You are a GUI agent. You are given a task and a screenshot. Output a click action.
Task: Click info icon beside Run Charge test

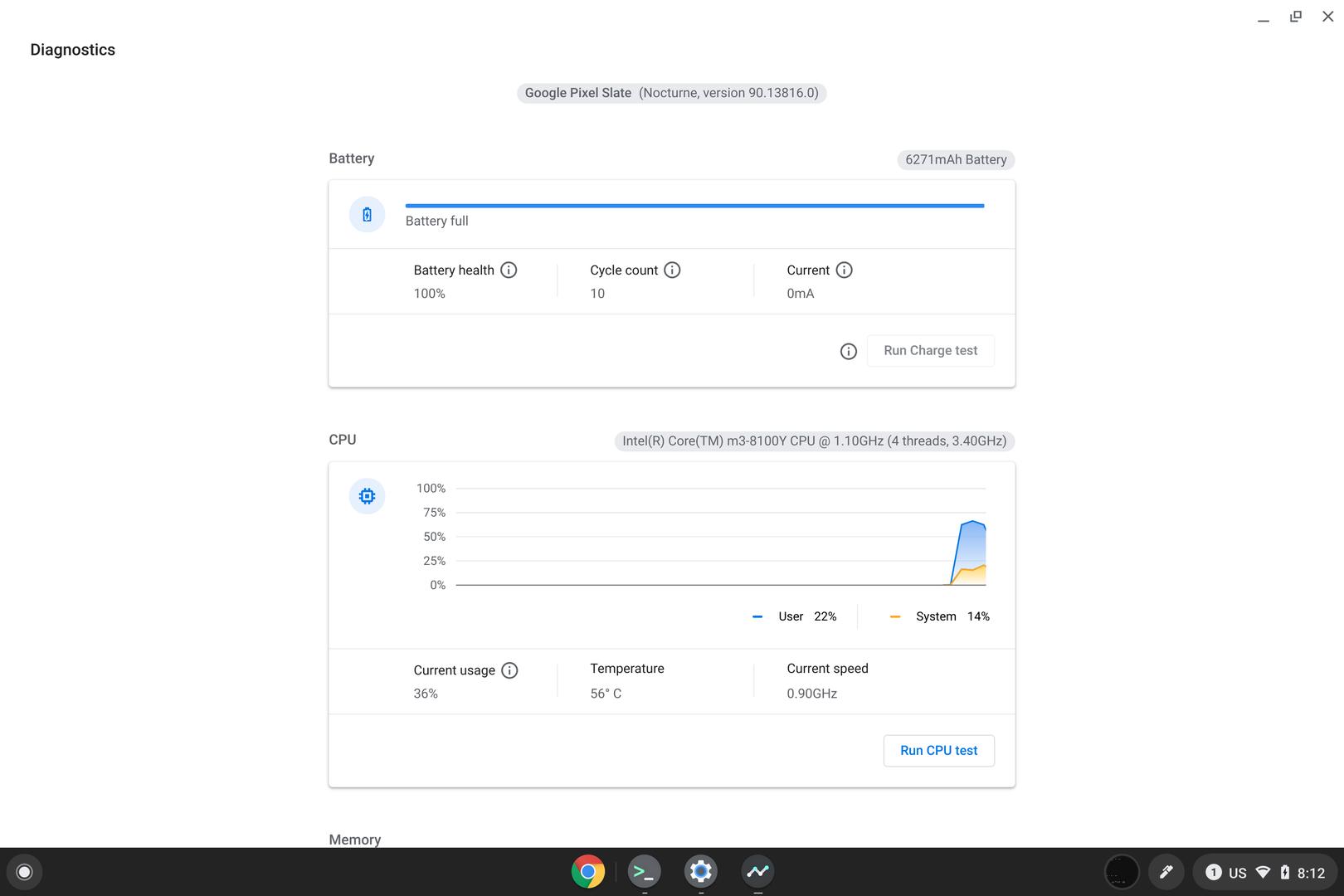848,351
